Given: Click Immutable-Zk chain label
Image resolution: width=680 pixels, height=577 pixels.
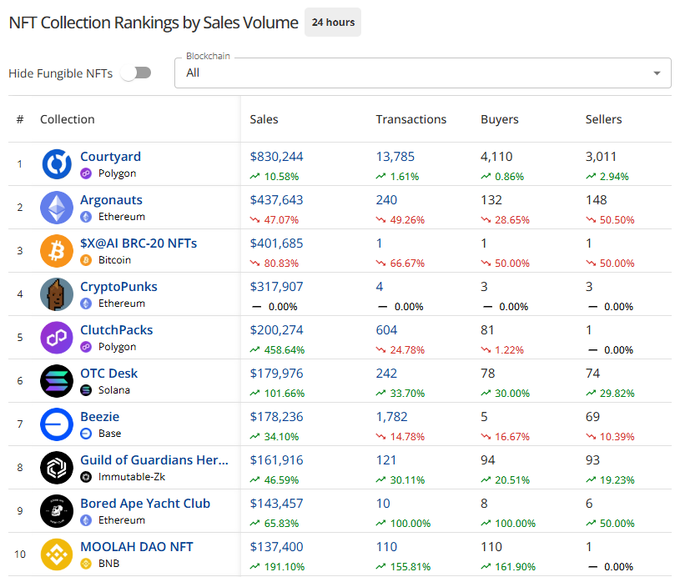Looking at the screenshot, I should pos(131,477).
